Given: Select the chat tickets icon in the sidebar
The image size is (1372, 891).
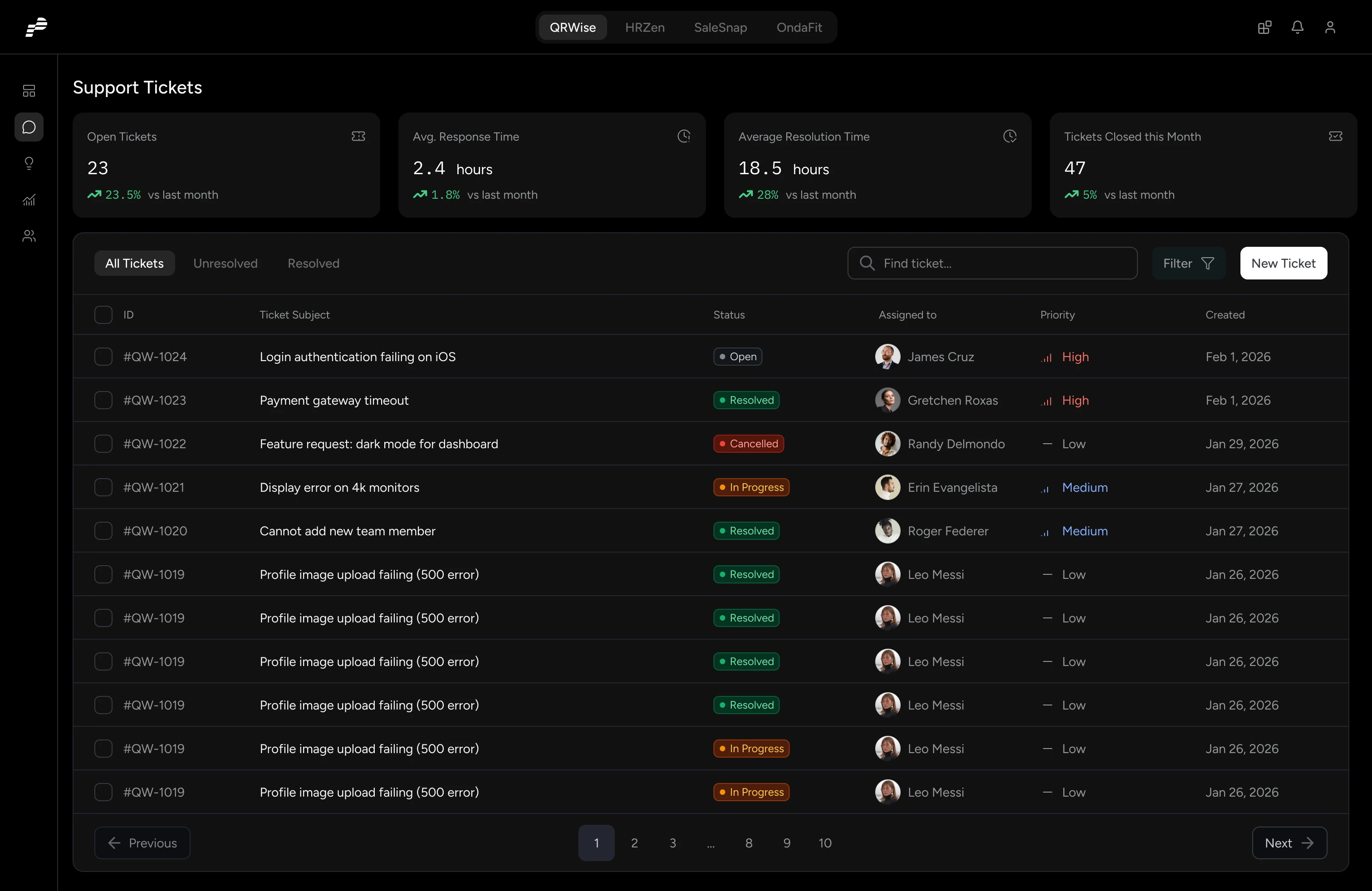Looking at the screenshot, I should pyautogui.click(x=29, y=127).
